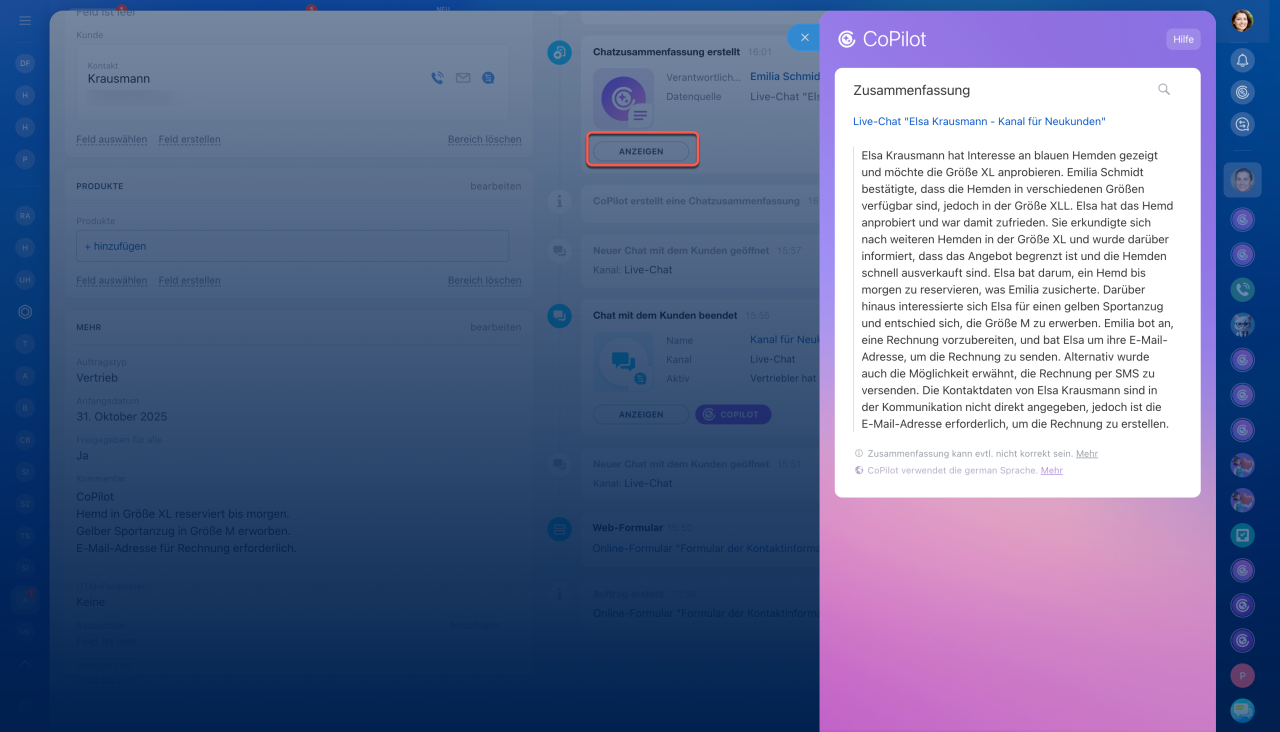
Task: Select the DF item in left sidebar
Action: (x=25, y=63)
